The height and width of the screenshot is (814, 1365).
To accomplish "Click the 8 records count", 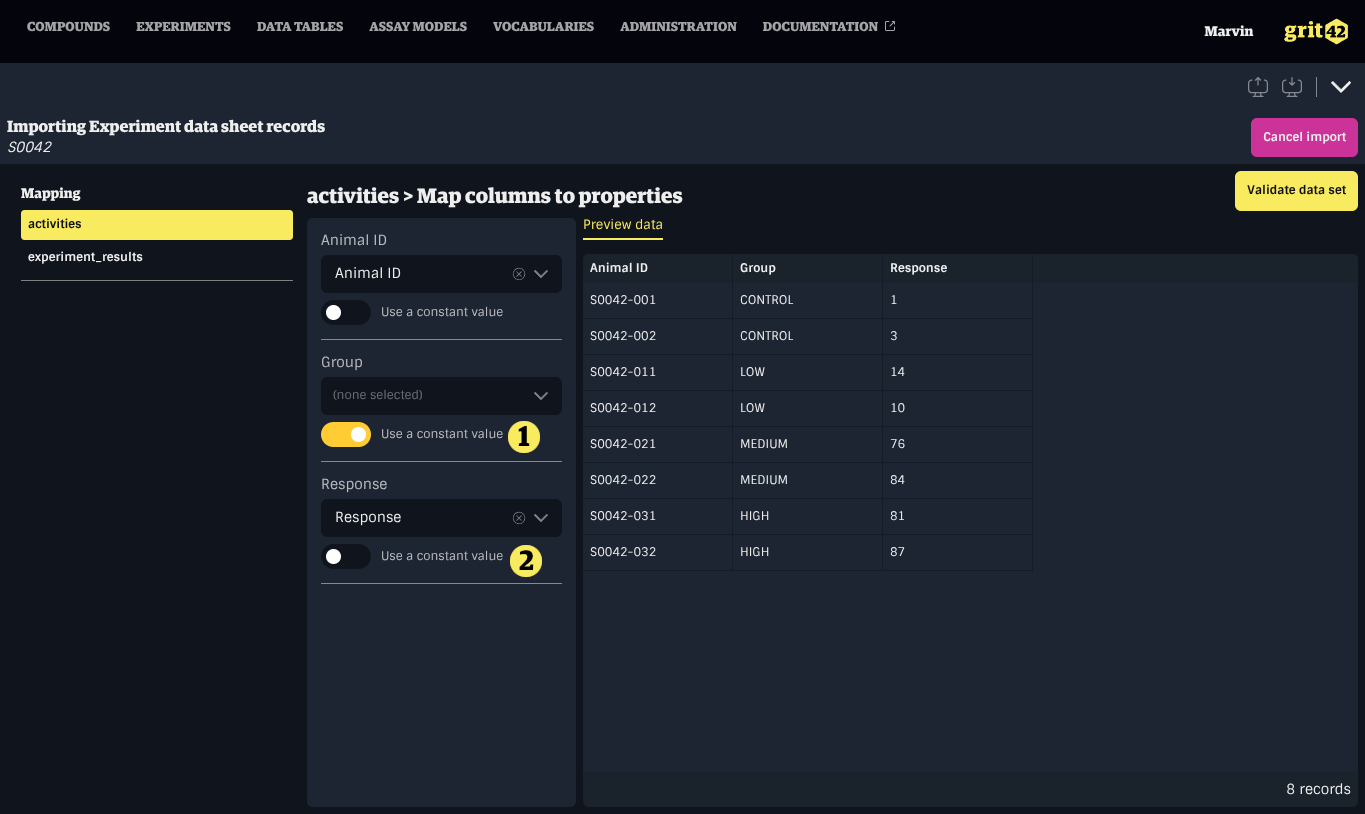I will [1318, 789].
